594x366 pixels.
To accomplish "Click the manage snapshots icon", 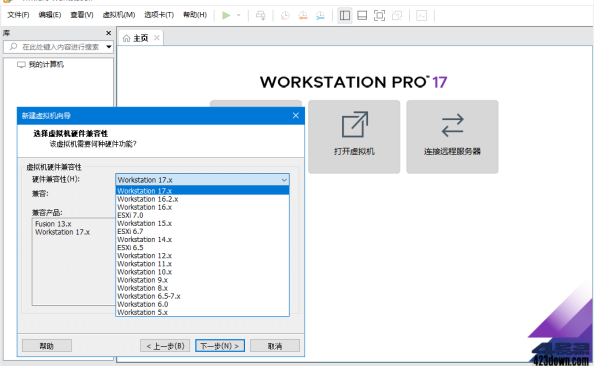I will pos(320,15).
